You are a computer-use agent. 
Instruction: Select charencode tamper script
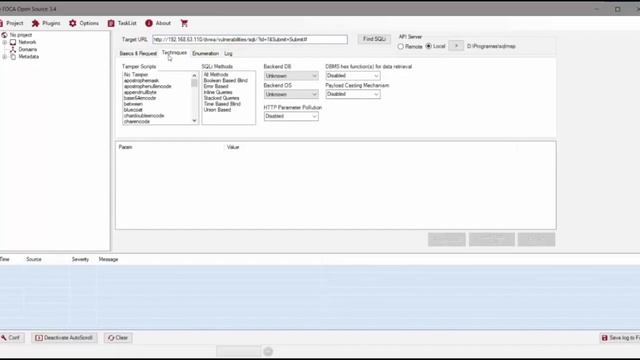[137, 122]
